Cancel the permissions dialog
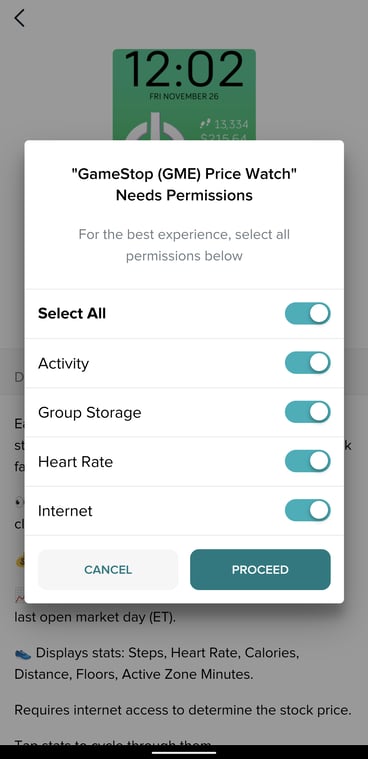 108,570
